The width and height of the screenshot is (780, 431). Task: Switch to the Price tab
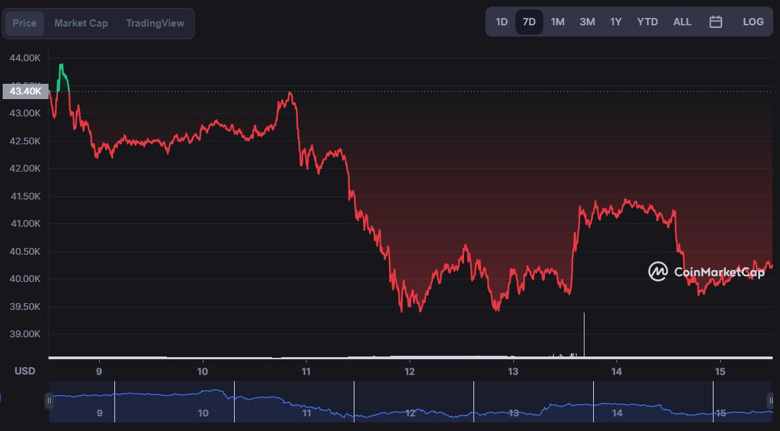point(25,23)
